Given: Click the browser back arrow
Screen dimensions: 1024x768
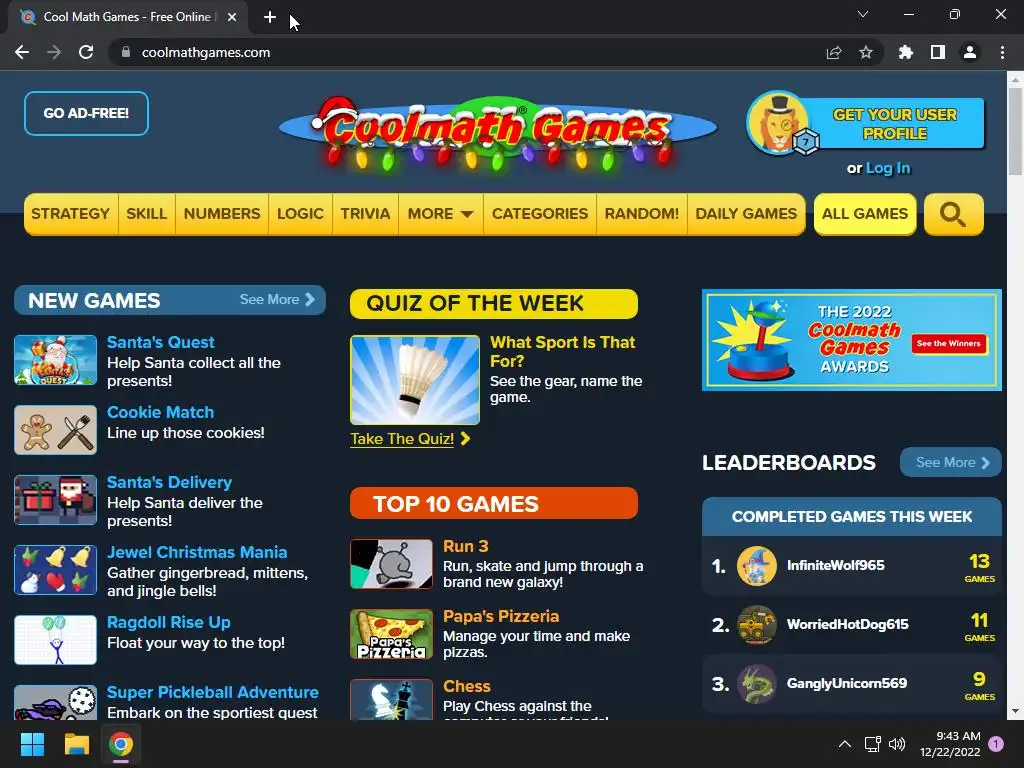Looking at the screenshot, I should click(22, 52).
